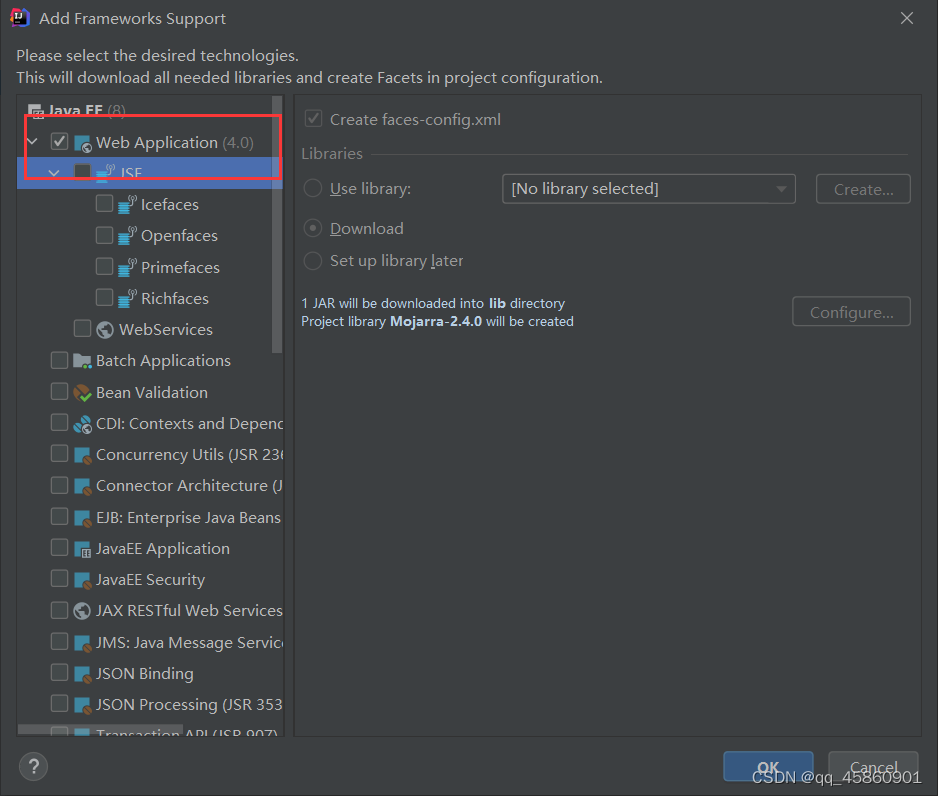
Task: Click the Batch Applications folder icon
Action: coord(82,361)
